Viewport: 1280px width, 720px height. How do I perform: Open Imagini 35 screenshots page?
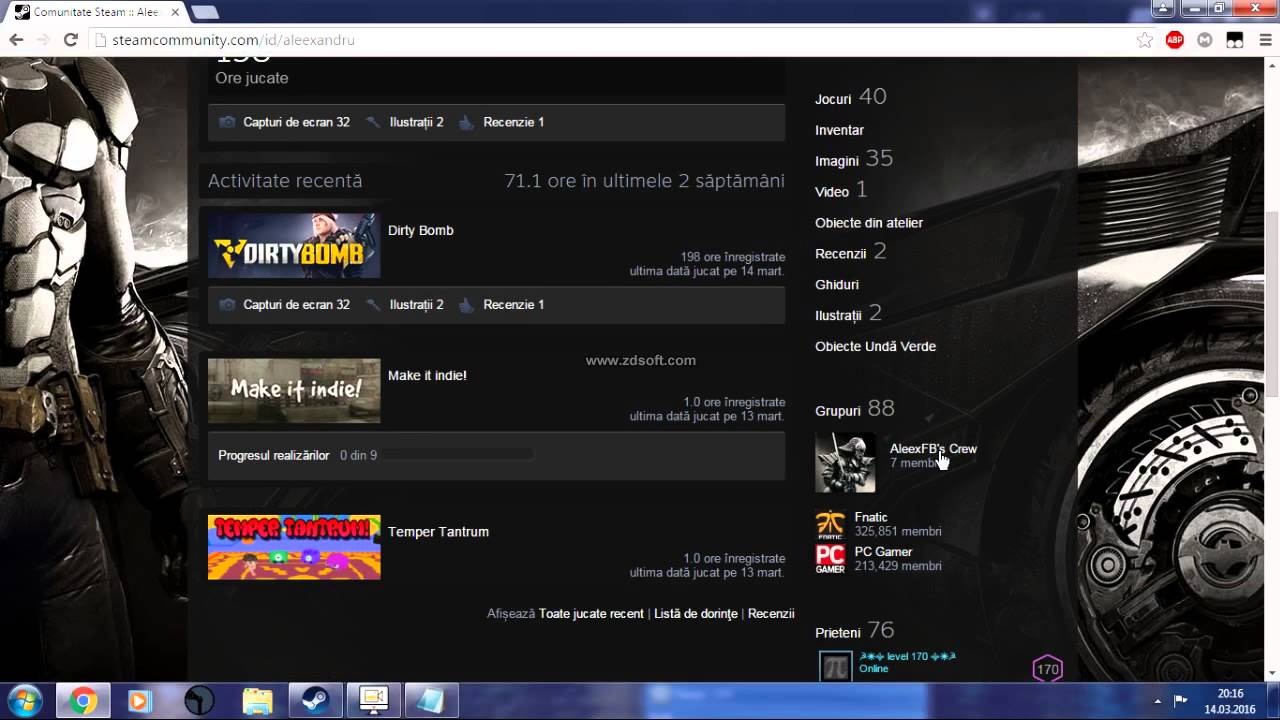pyautogui.click(x=854, y=159)
